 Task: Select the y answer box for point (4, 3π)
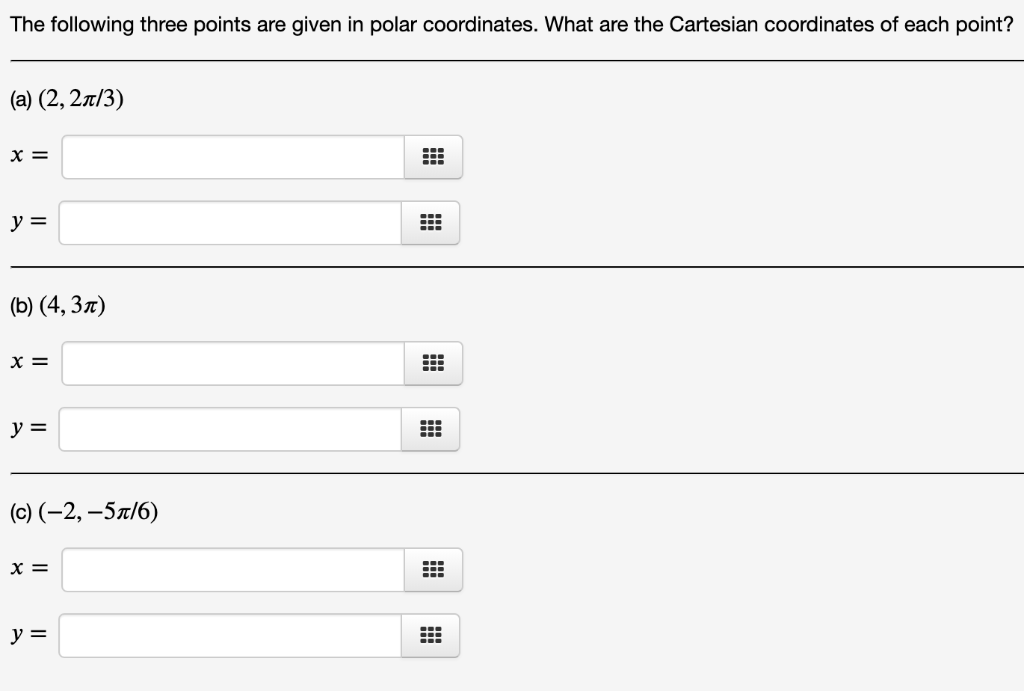(230, 429)
